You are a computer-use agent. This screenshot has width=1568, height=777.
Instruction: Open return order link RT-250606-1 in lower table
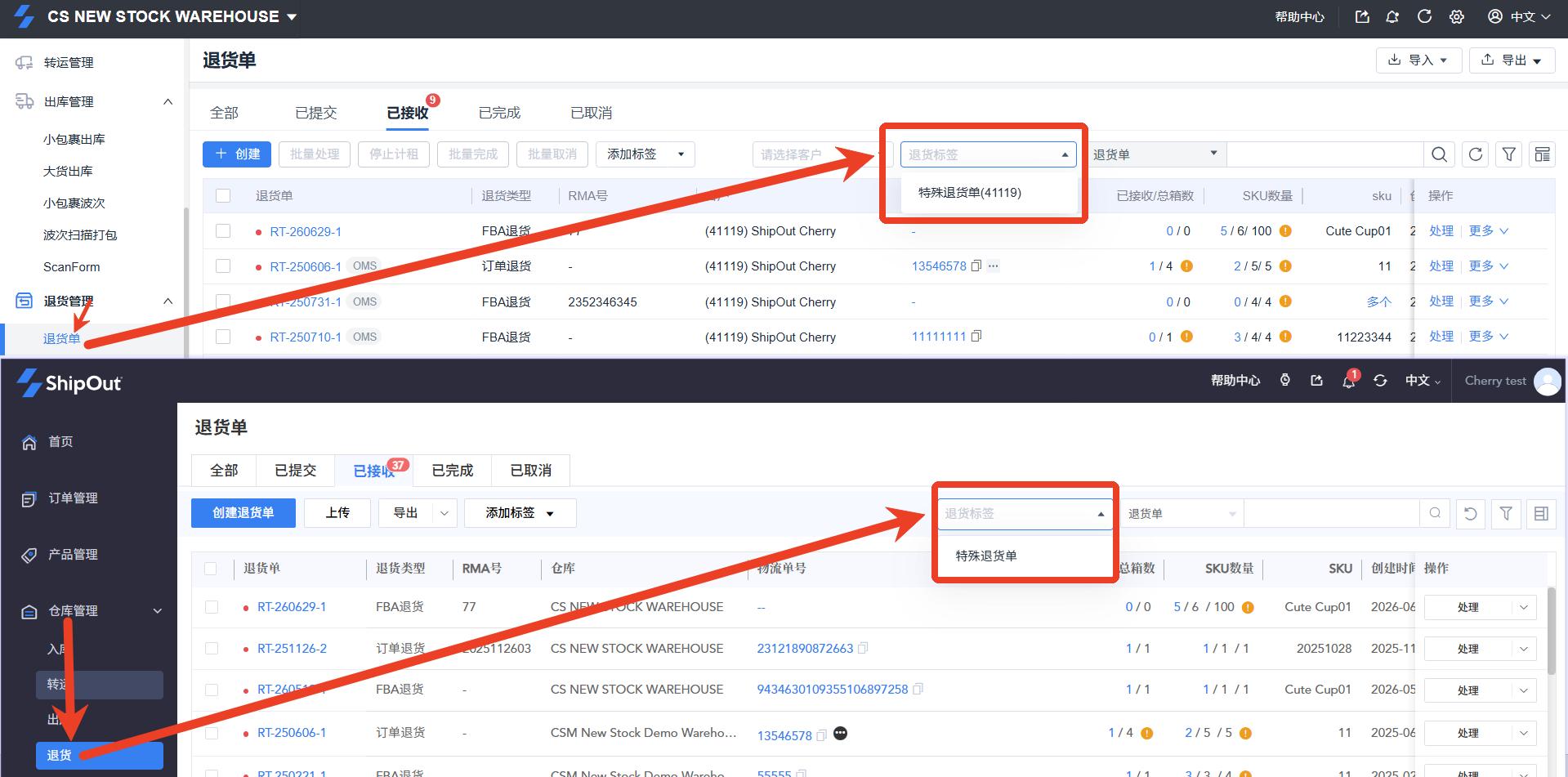click(292, 733)
